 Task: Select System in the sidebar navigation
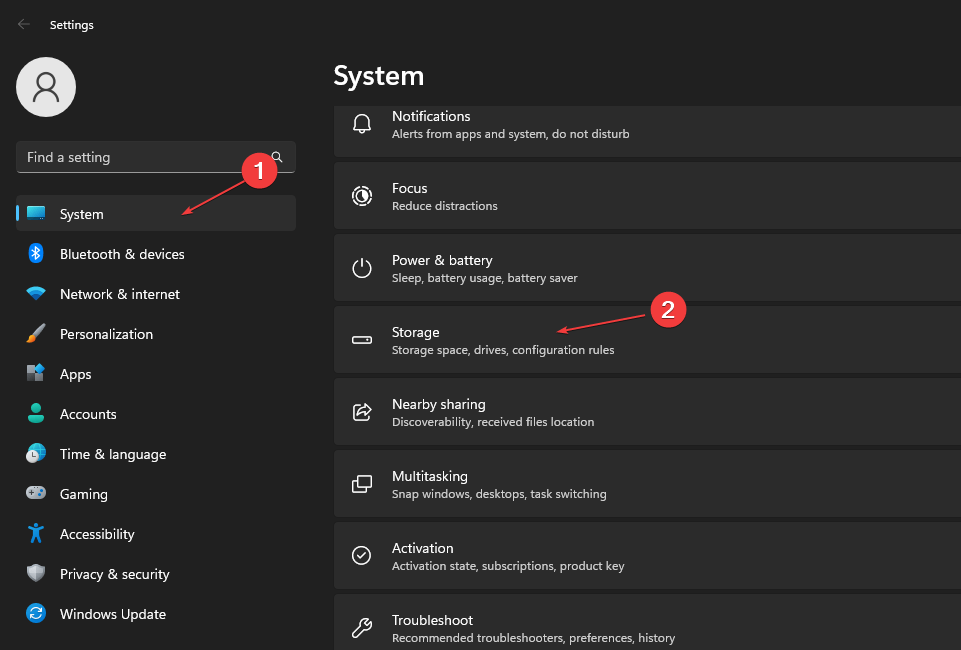click(x=81, y=214)
